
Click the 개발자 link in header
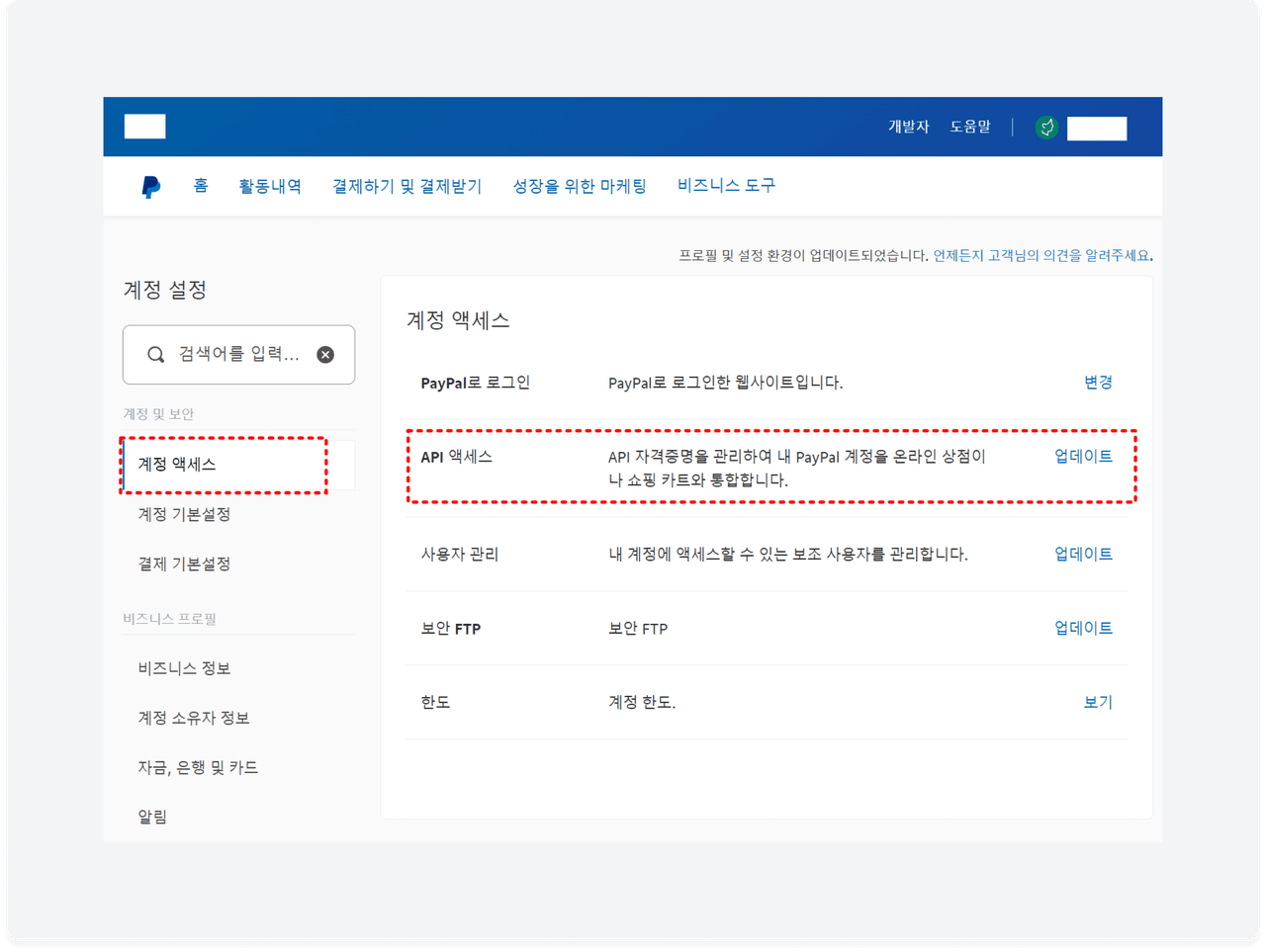(x=908, y=127)
